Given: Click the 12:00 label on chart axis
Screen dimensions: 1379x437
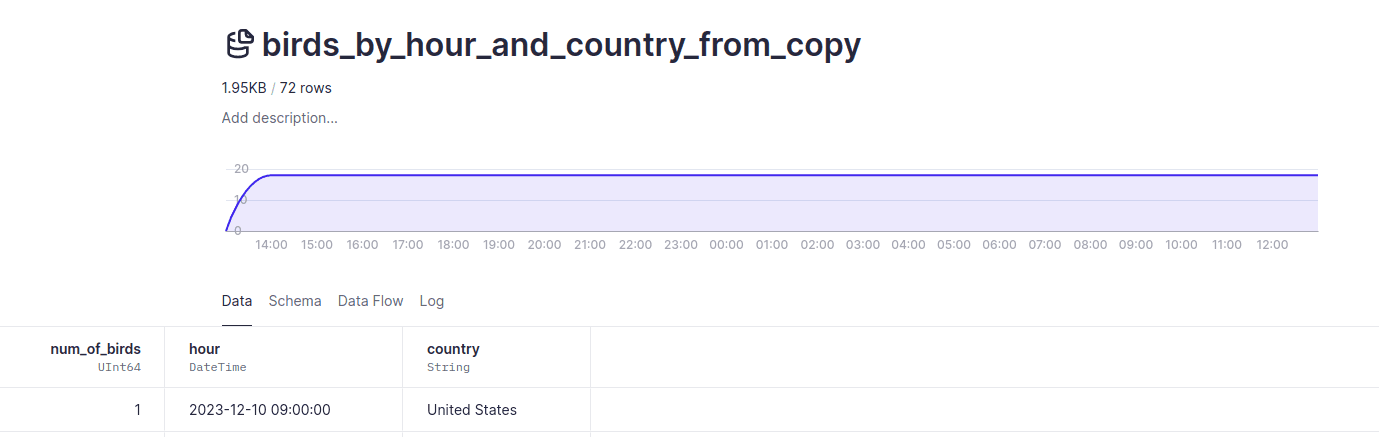Looking at the screenshot, I should tap(1272, 245).
